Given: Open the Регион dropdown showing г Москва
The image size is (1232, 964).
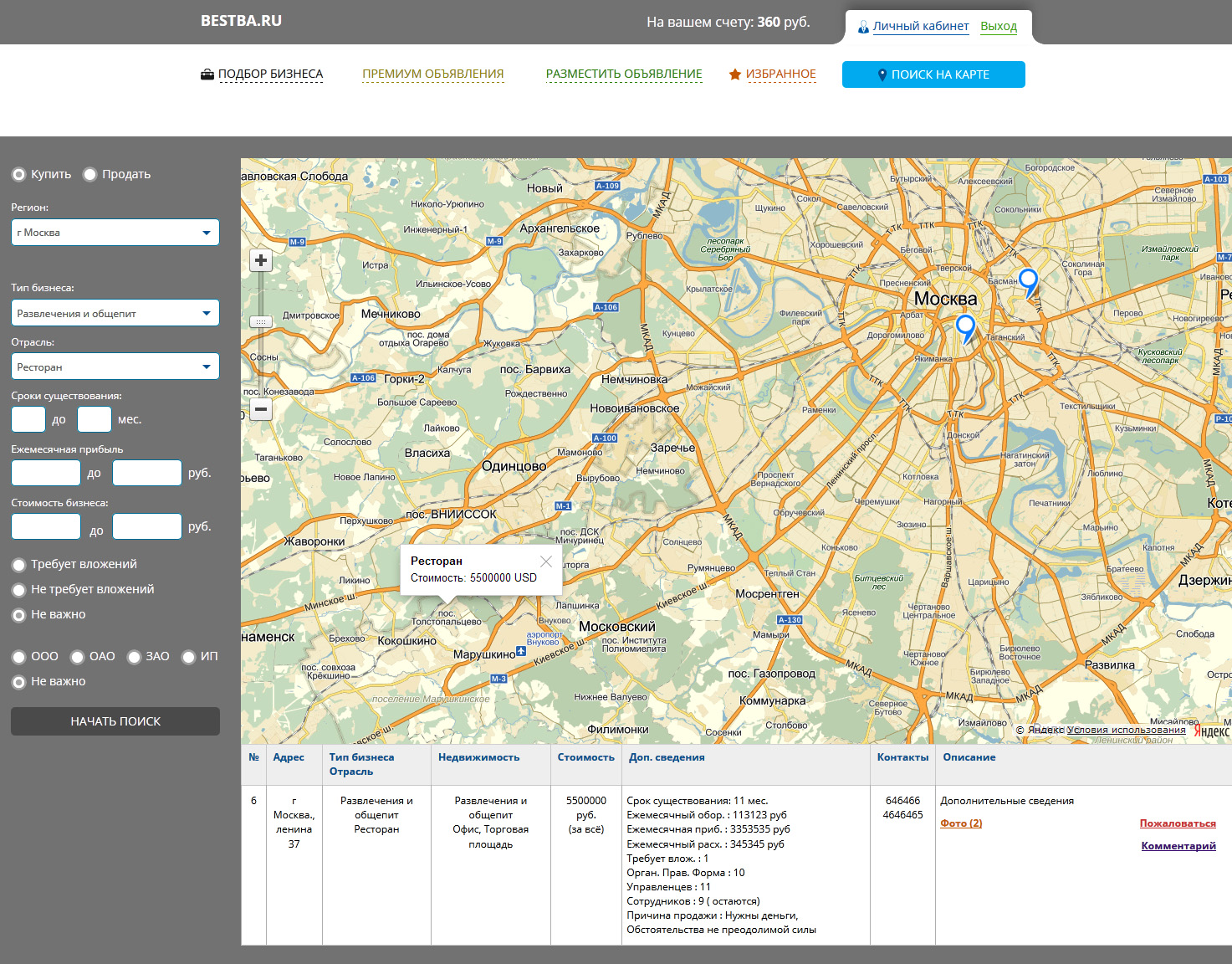Looking at the screenshot, I should tap(115, 233).
